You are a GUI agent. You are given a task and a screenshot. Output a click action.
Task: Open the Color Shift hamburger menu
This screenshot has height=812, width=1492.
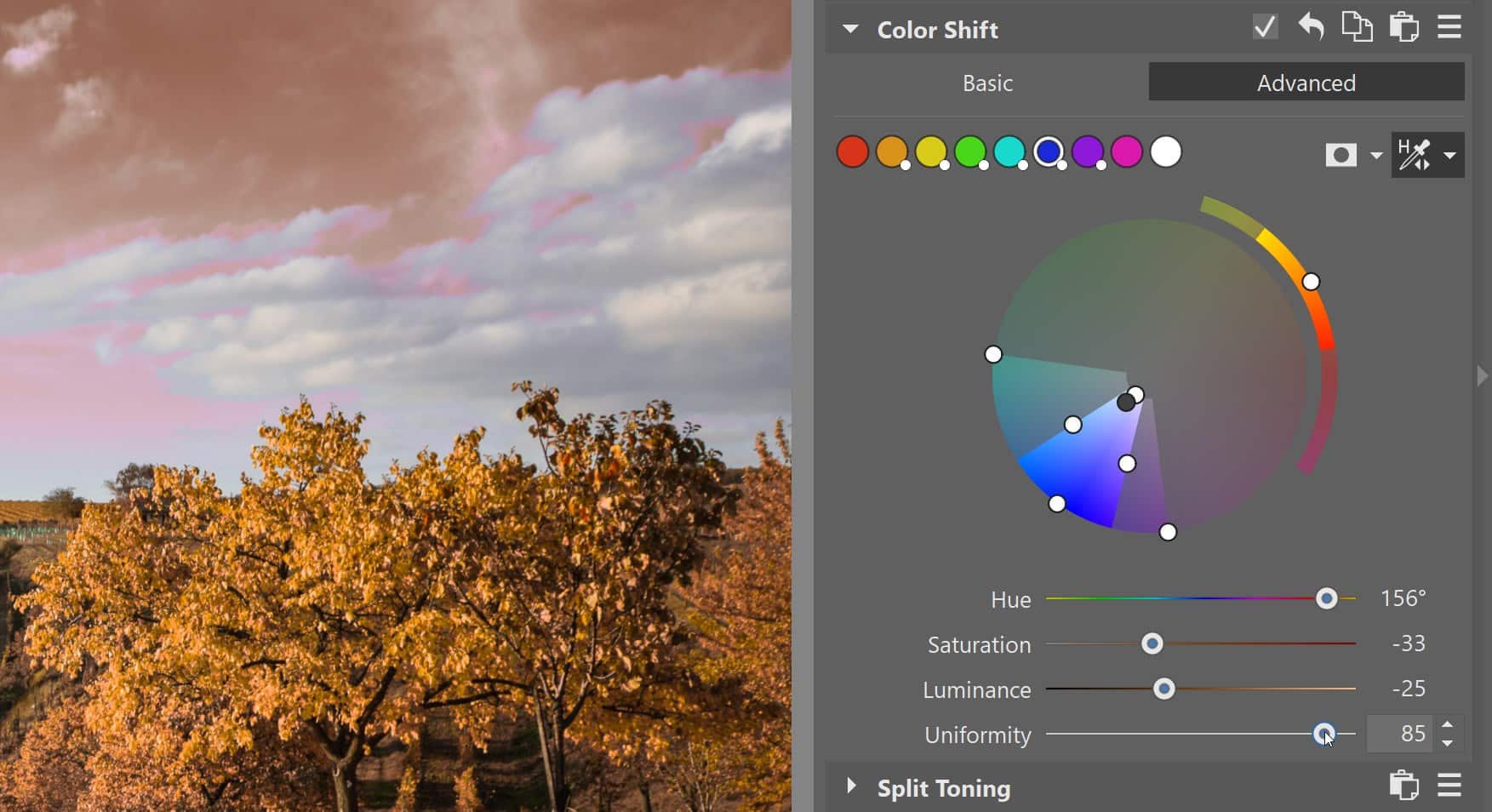[x=1449, y=27]
